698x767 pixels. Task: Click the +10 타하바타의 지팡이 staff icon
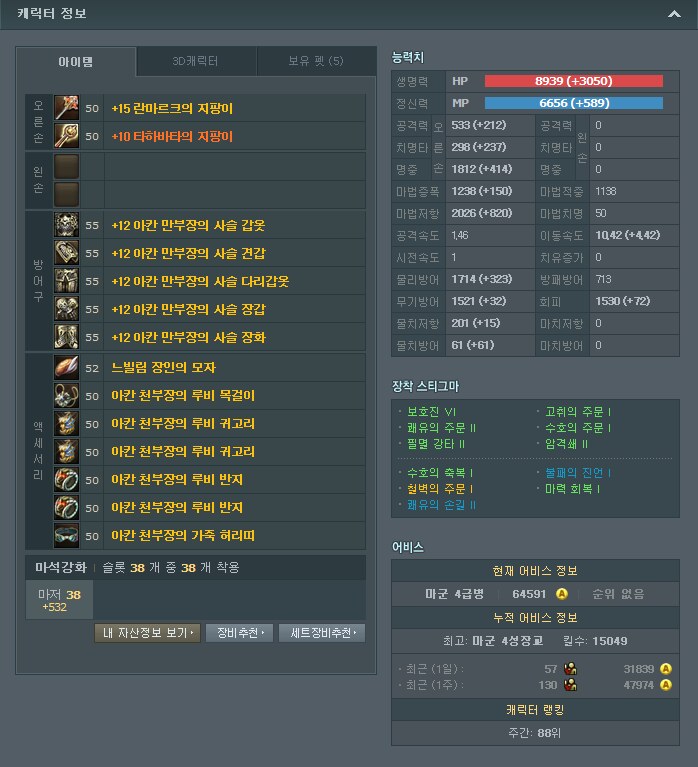(x=66, y=135)
